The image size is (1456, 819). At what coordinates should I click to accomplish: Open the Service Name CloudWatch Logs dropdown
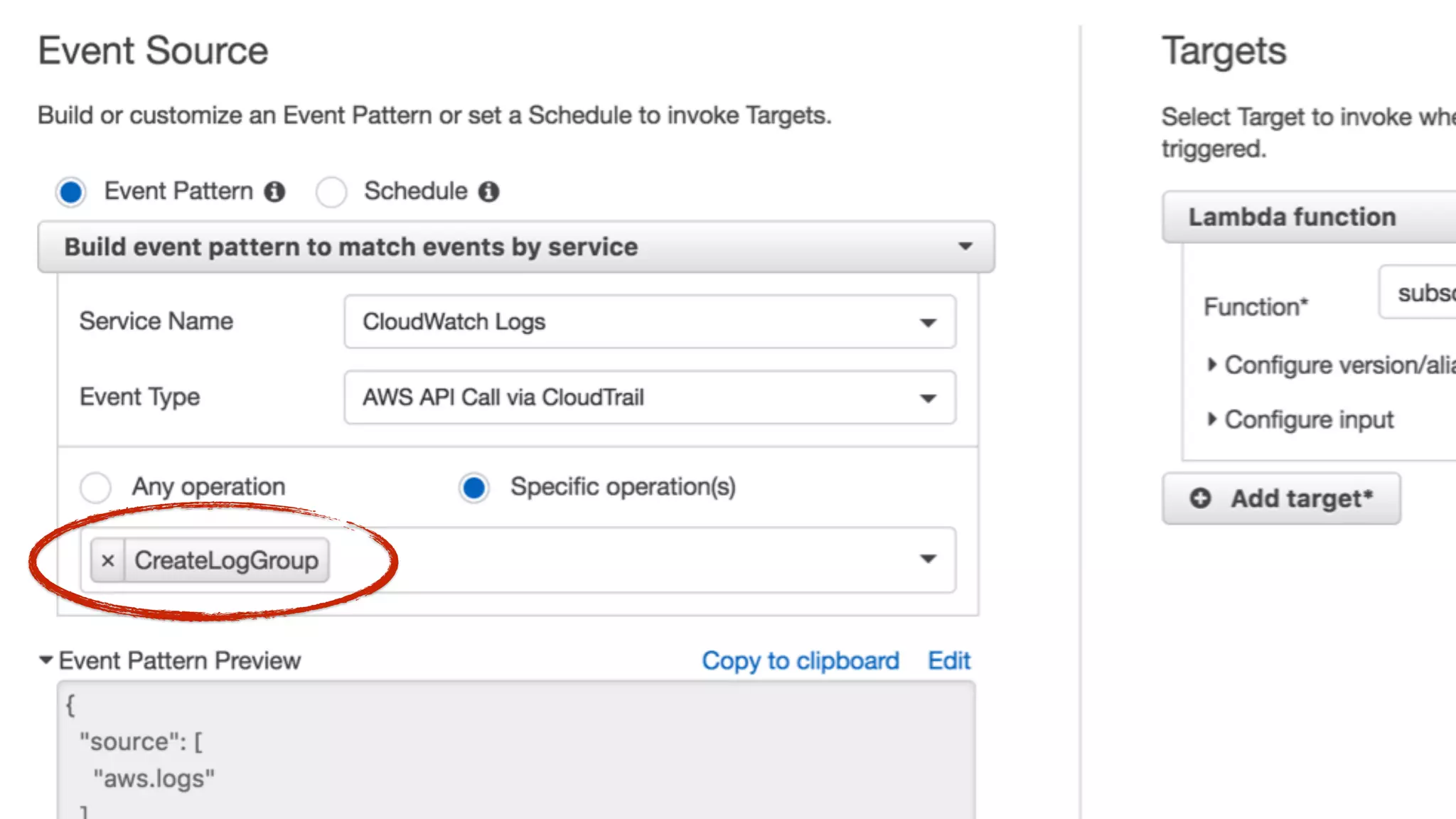650,322
